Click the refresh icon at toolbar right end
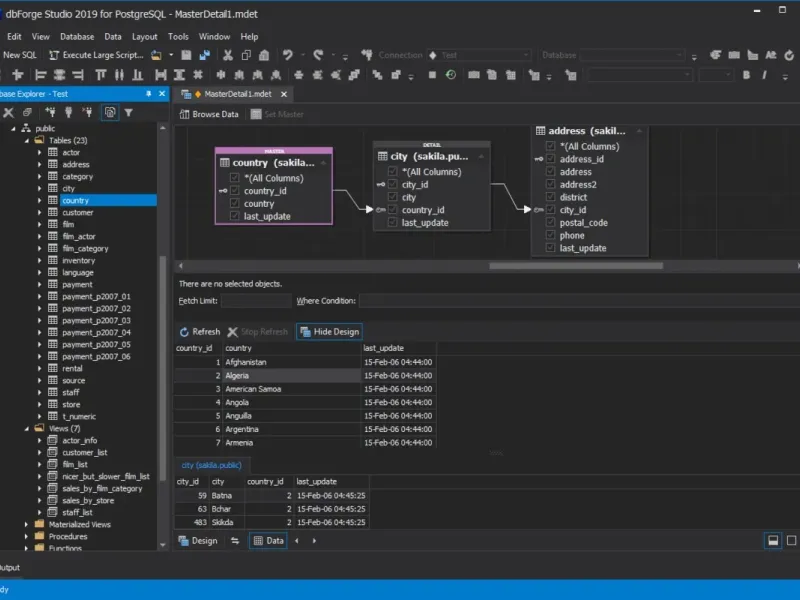 pyautogui.click(x=789, y=55)
